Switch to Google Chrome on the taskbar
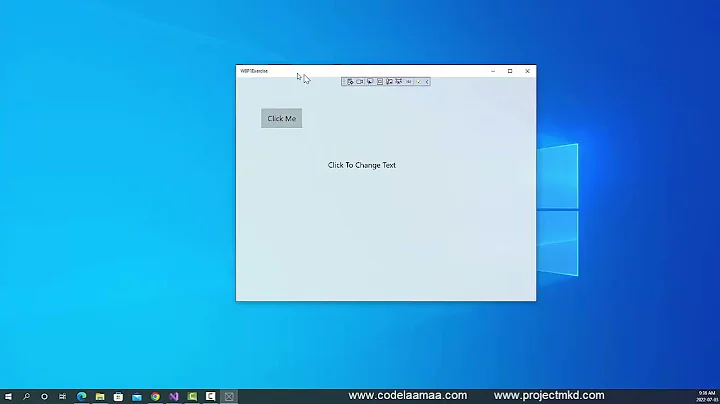Screen dimensions: 720x404 155,396
